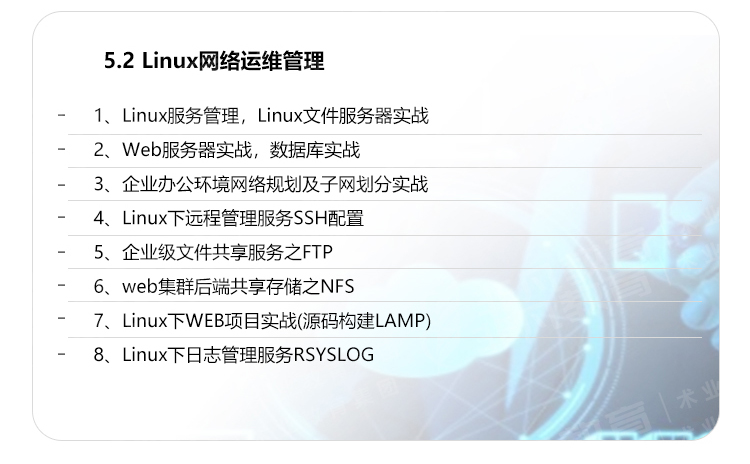
Task: Click item 5 企业级文件共享服务之FTP
Action: [213, 252]
